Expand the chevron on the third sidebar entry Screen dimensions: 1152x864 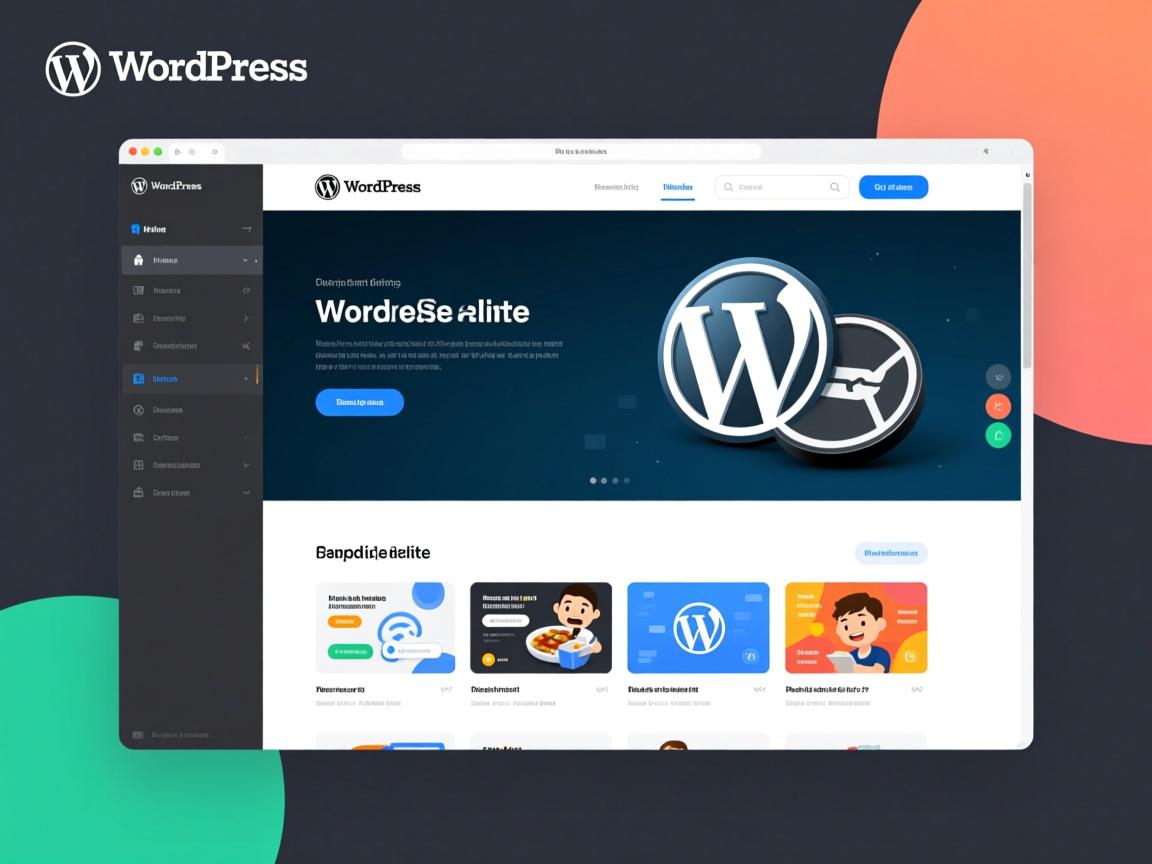(246, 317)
